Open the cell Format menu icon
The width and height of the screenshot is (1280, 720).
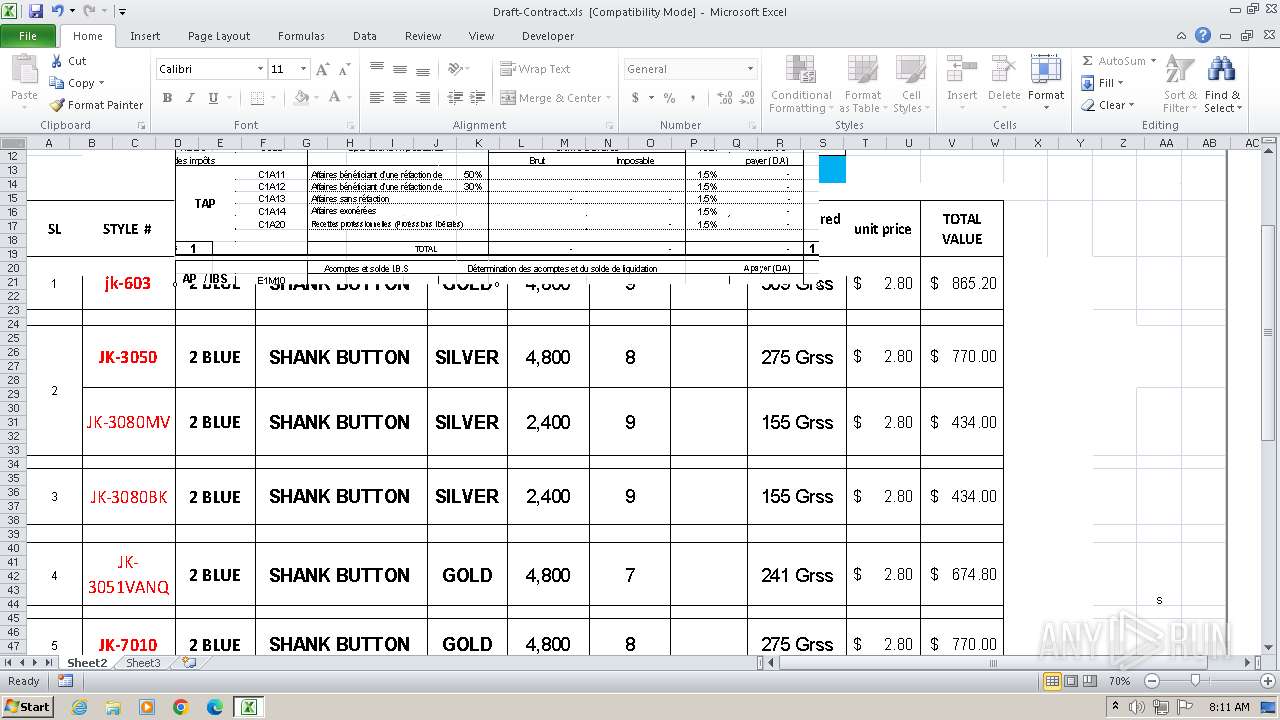(x=1045, y=71)
